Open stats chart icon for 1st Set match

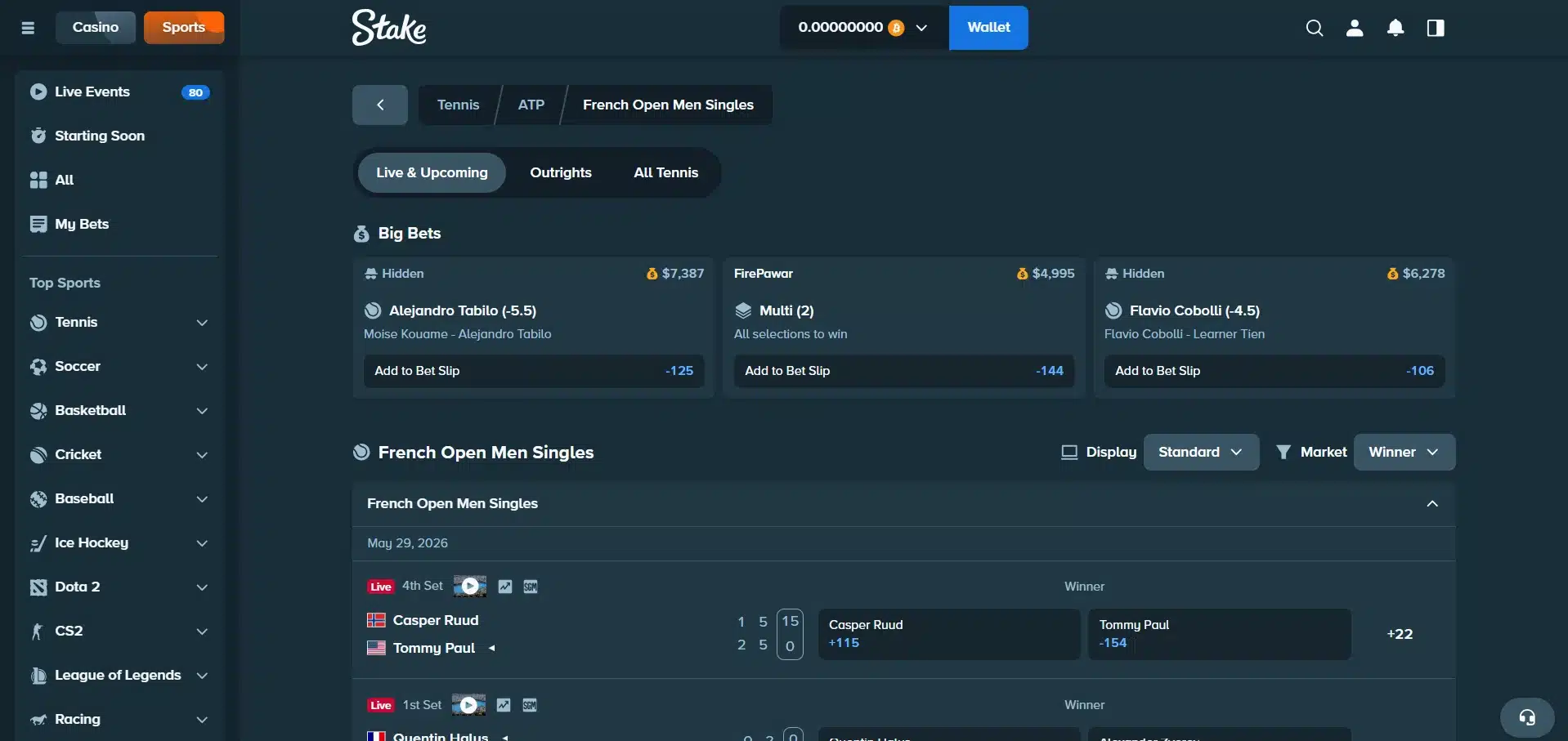[504, 705]
